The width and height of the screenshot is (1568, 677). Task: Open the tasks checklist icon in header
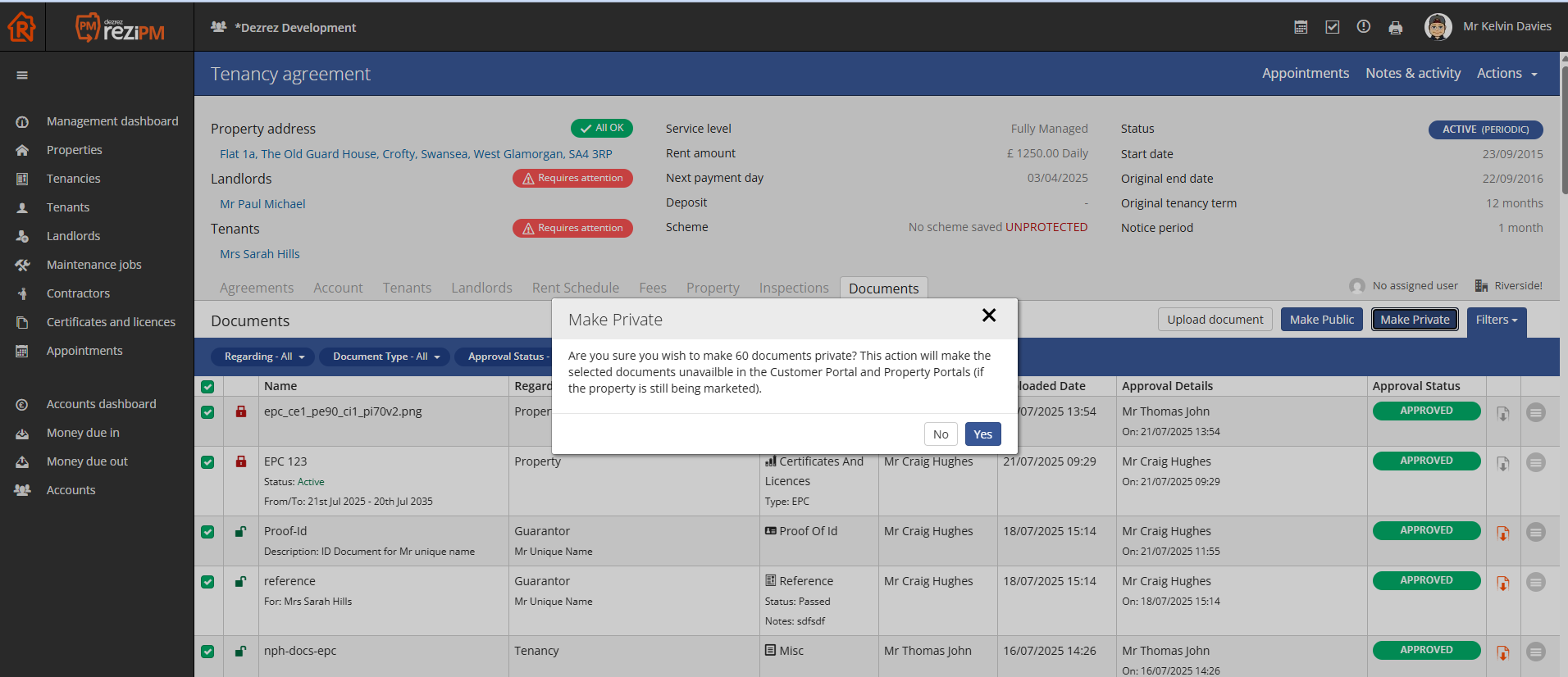tap(1333, 27)
